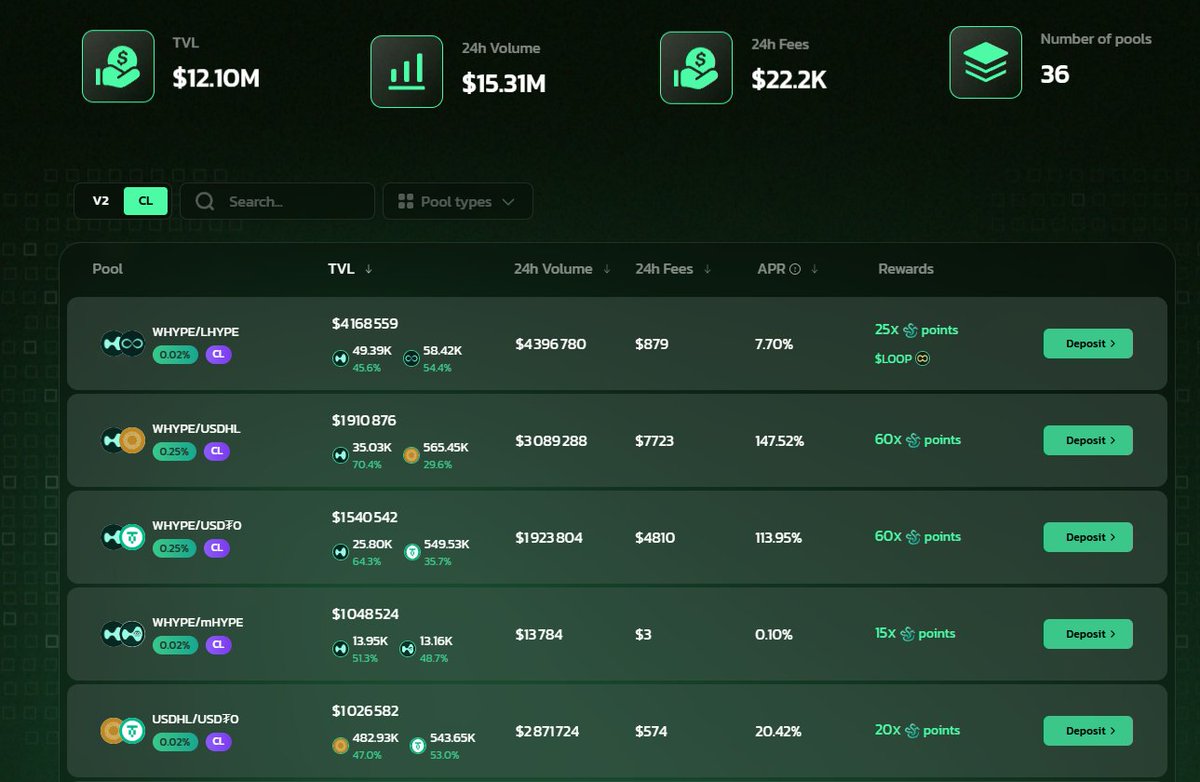Click the 147.52% APR value
The width and height of the screenshot is (1200, 782).
click(x=780, y=440)
